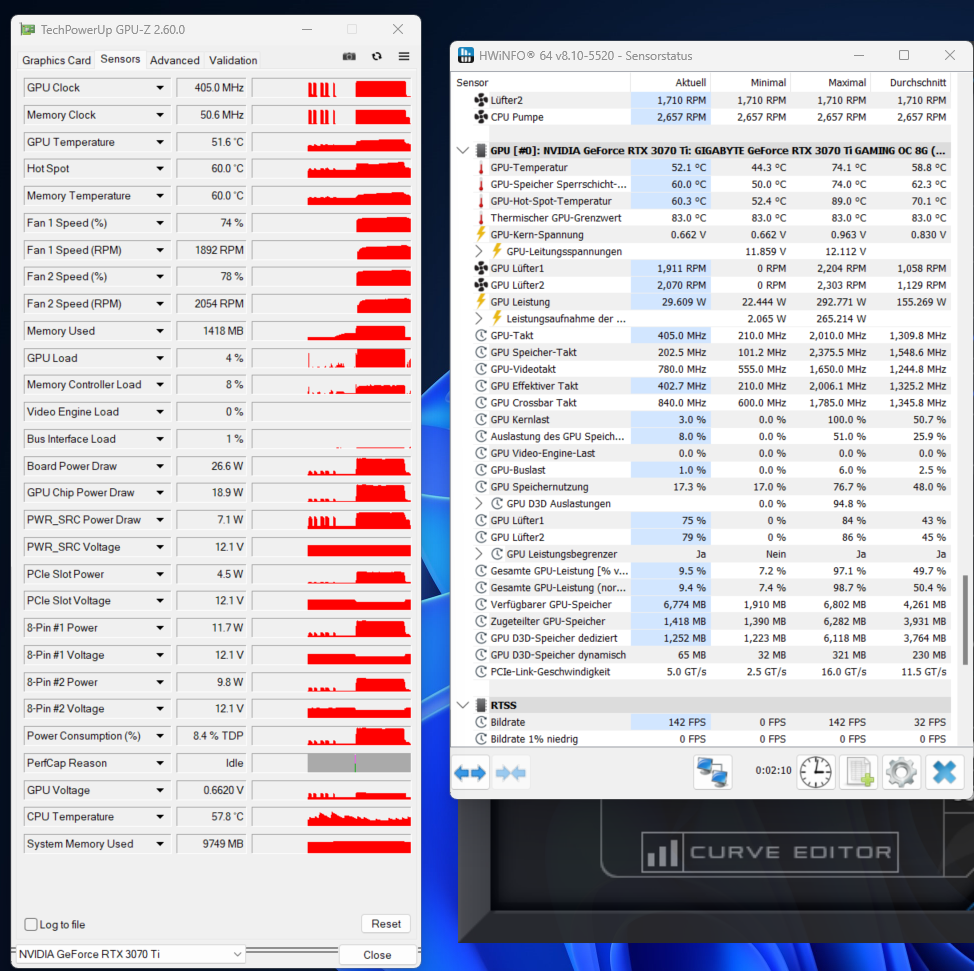Viewport: 974px width, 971px height.
Task: Switch to the Advanced tab
Action: [175, 60]
